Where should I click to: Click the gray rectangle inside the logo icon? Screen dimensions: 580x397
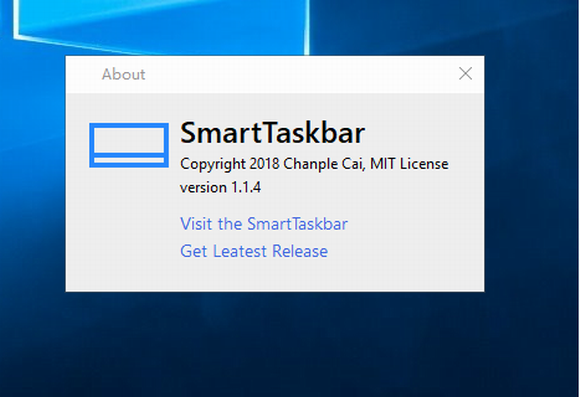[129, 141]
